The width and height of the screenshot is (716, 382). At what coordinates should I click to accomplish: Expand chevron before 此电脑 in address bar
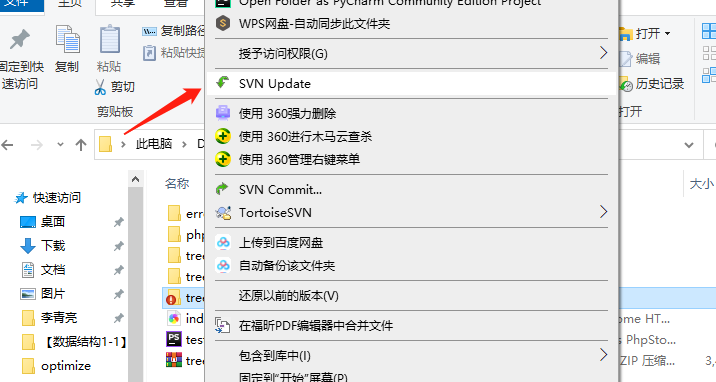click(x=123, y=144)
